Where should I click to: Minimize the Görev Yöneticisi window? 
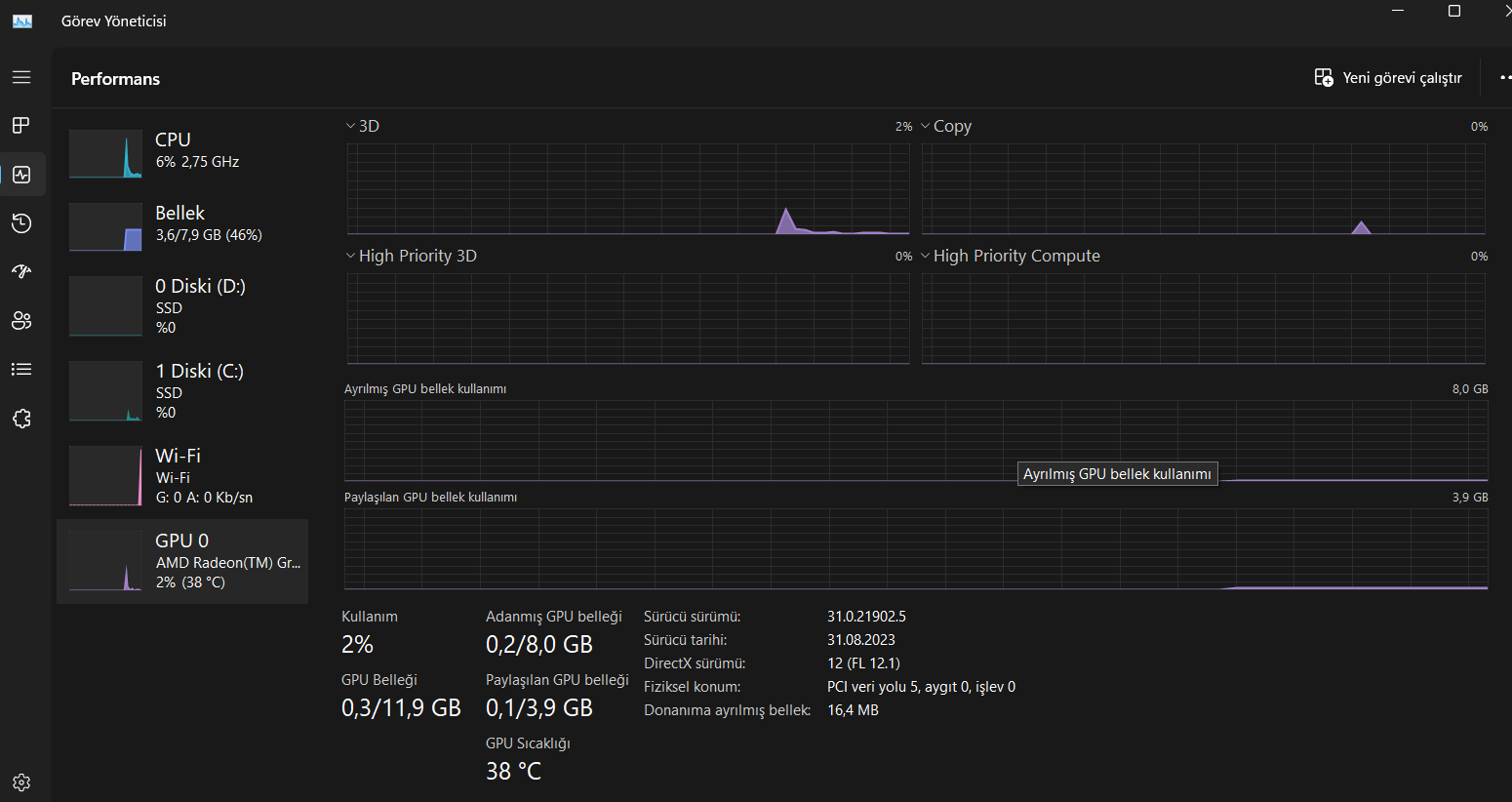pos(1398,11)
